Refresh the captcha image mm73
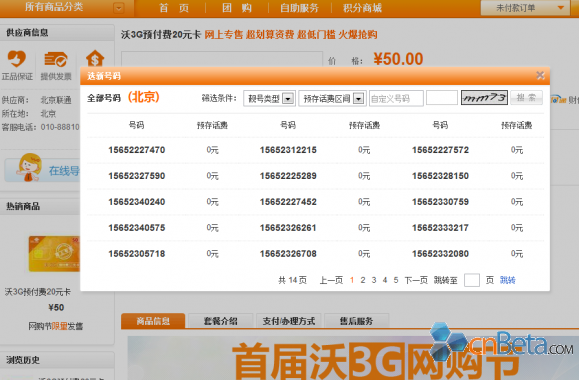This screenshot has height=380, width=579. pyautogui.click(x=484, y=98)
